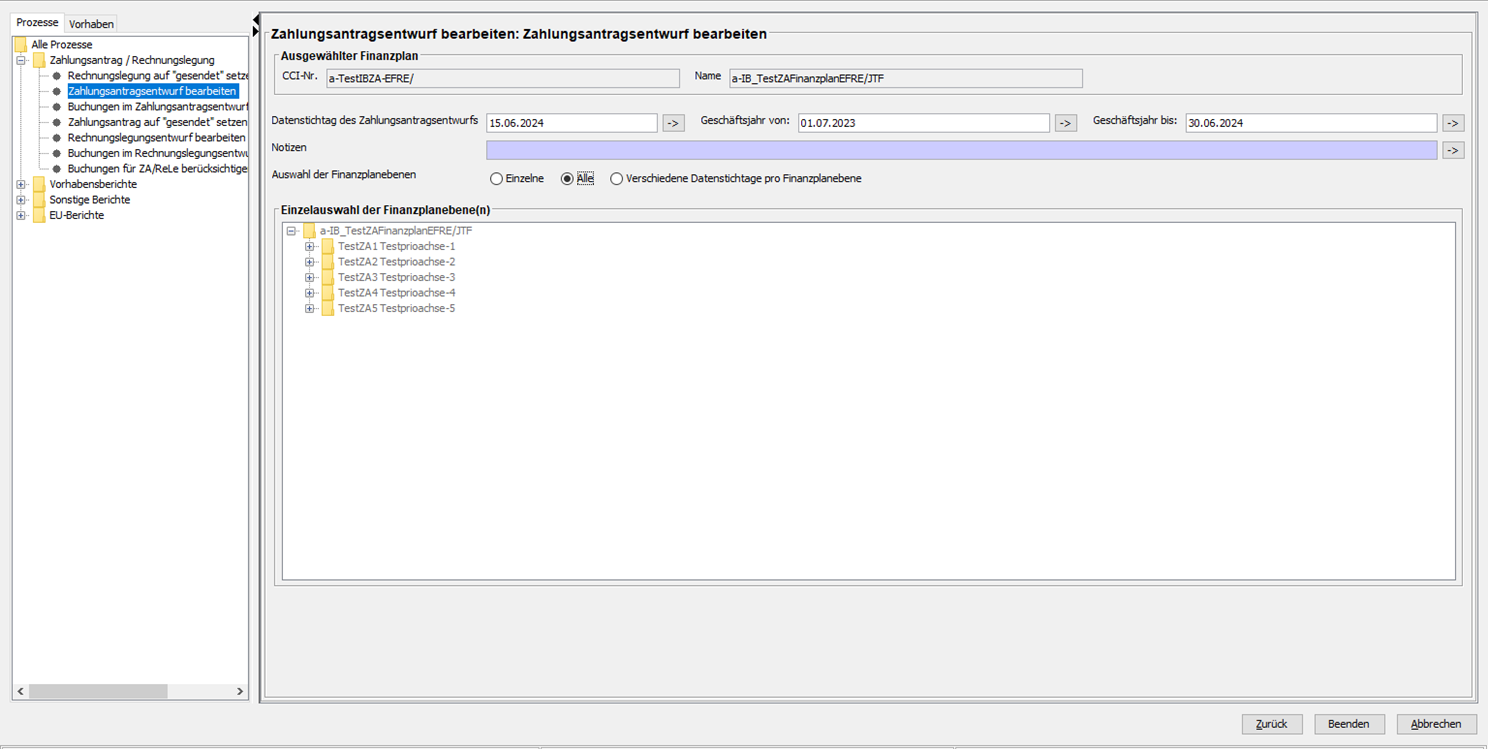Click the EU-Berichte folder icon
This screenshot has height=749, width=1488.
tap(39, 215)
